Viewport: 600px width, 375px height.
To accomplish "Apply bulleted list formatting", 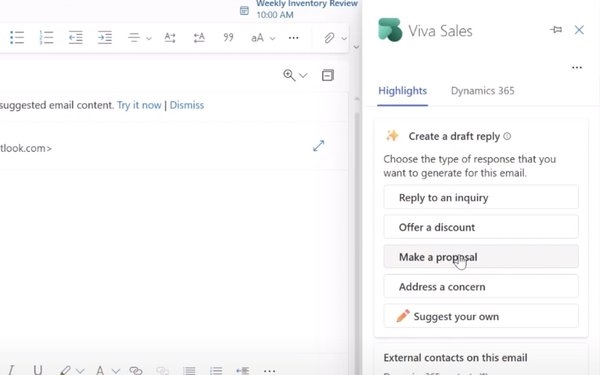I will coord(17,38).
